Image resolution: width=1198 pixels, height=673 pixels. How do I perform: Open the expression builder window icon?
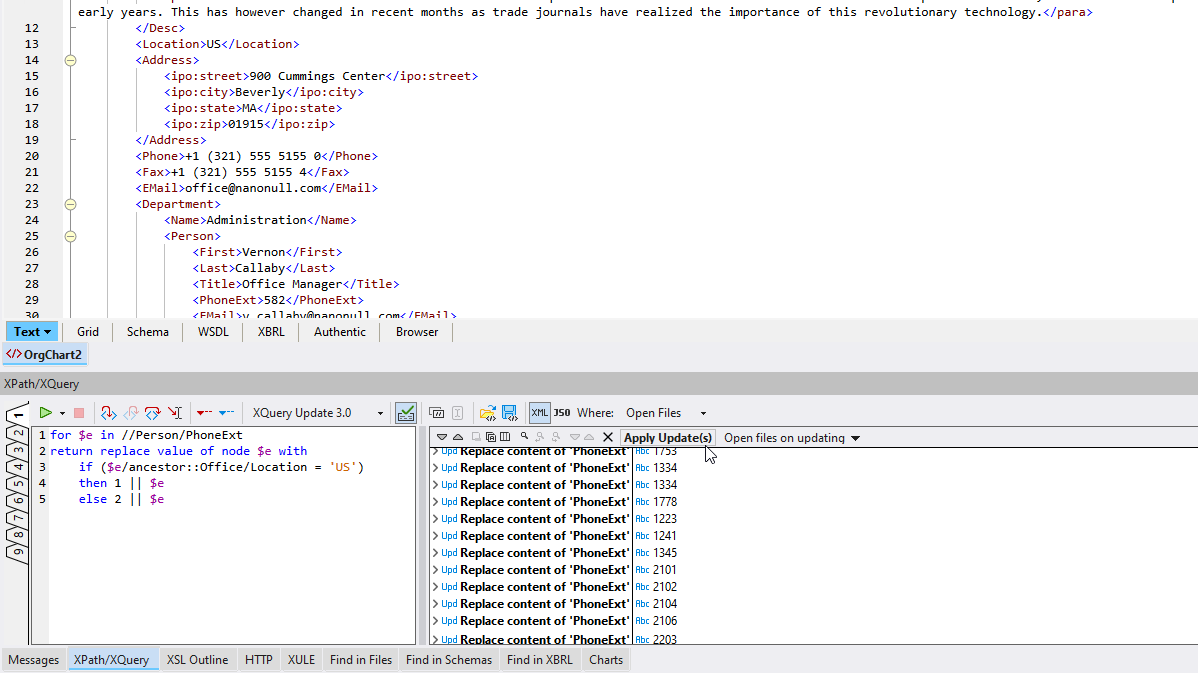point(437,412)
